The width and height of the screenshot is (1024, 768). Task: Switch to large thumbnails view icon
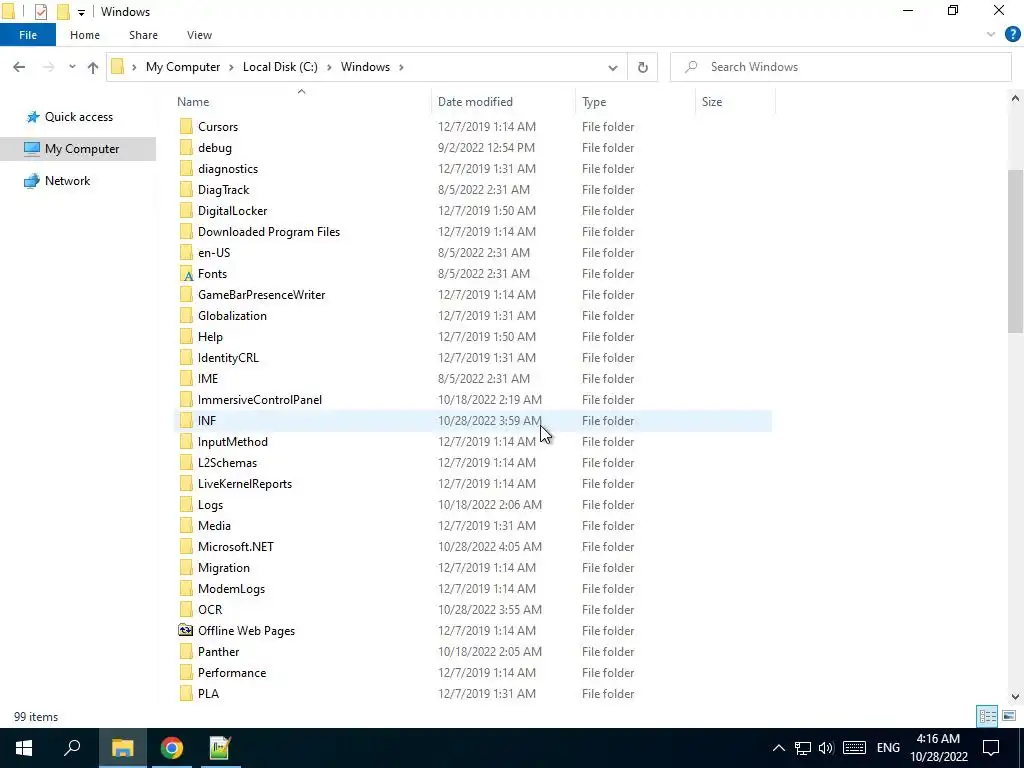tap(1008, 716)
